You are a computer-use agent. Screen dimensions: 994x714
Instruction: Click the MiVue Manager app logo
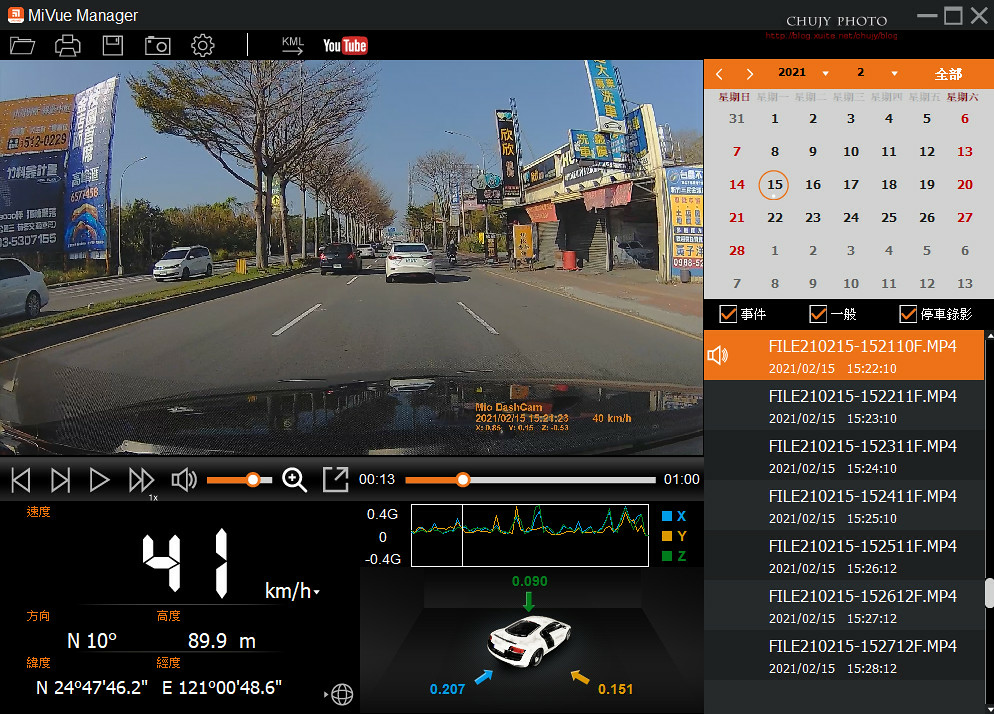15,15
